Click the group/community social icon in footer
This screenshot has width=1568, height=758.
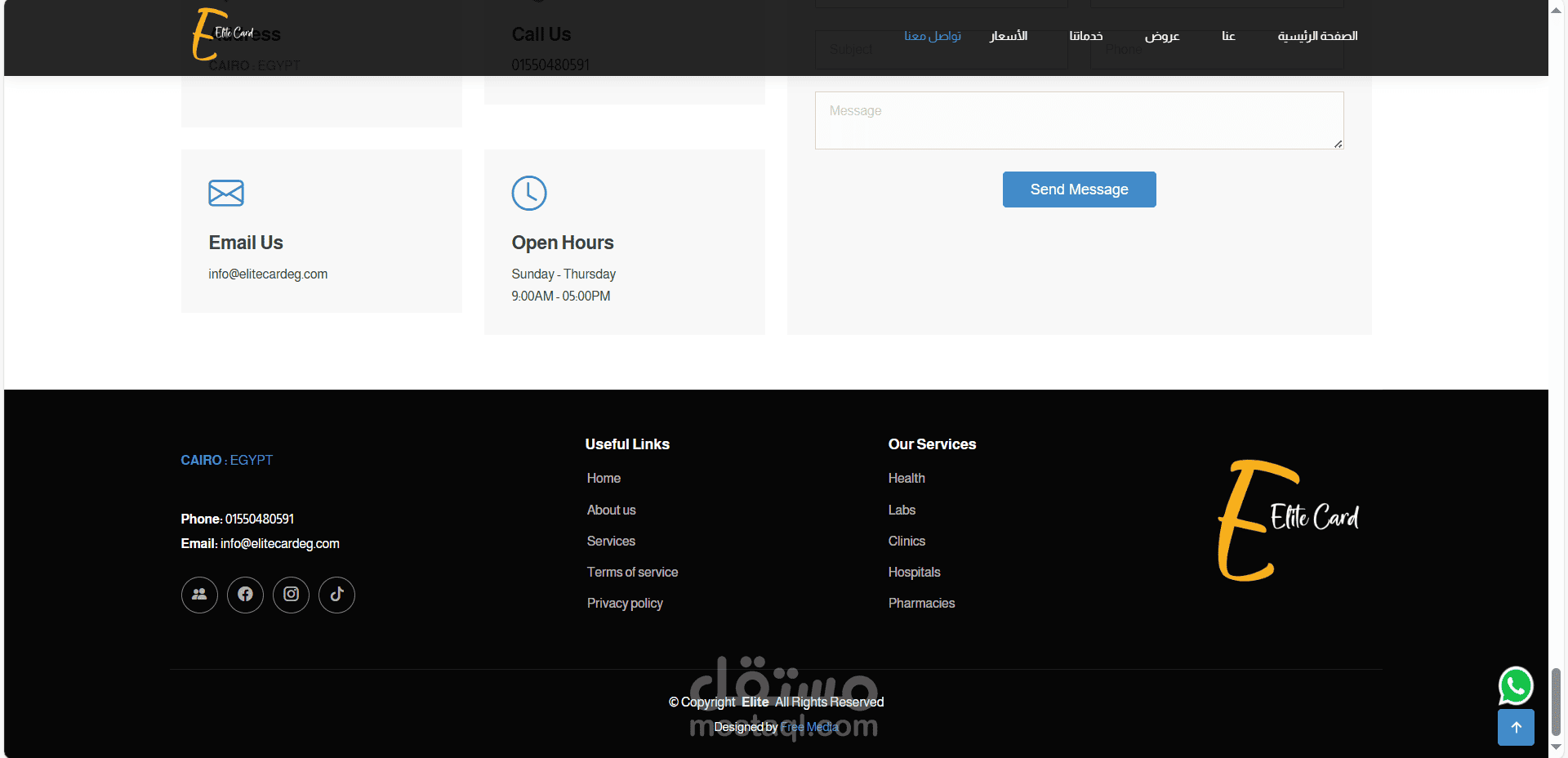[199, 595]
